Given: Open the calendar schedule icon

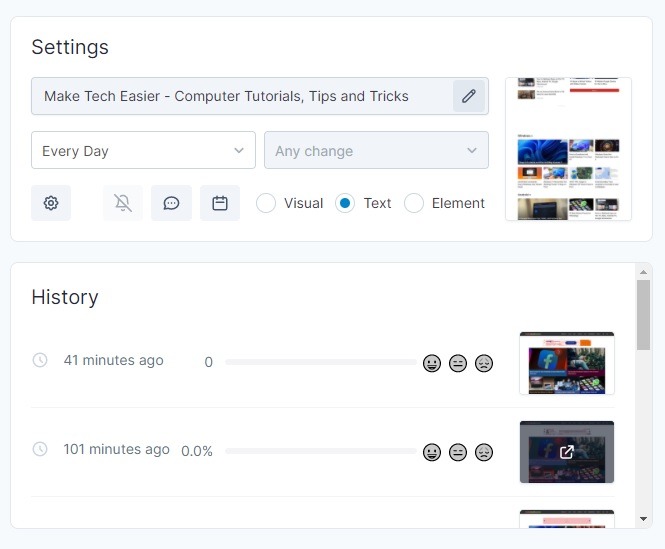Looking at the screenshot, I should [220, 203].
